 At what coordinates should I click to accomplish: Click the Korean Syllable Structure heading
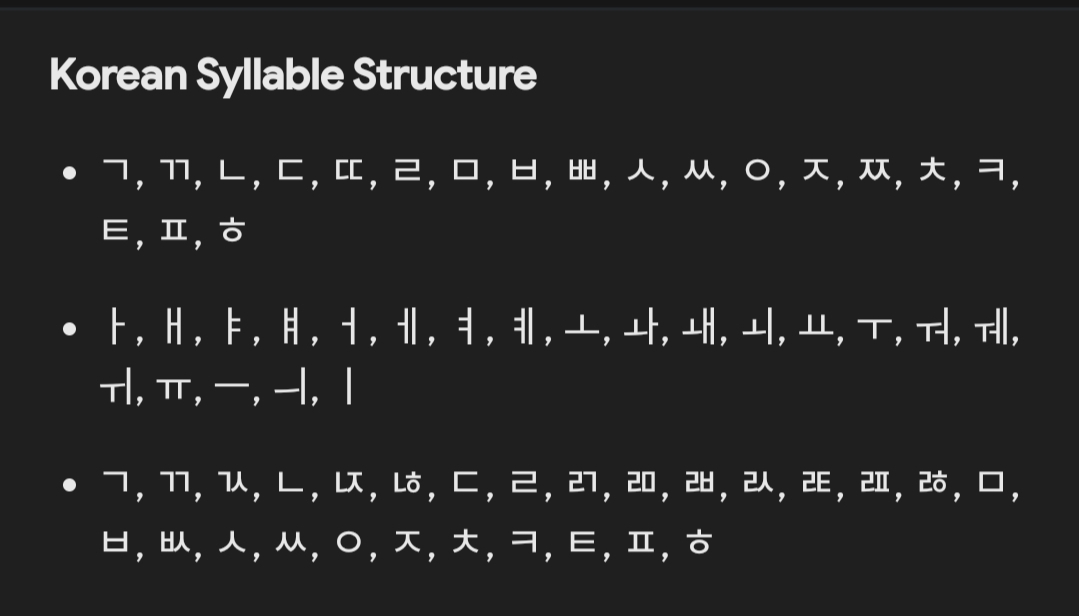click(293, 74)
